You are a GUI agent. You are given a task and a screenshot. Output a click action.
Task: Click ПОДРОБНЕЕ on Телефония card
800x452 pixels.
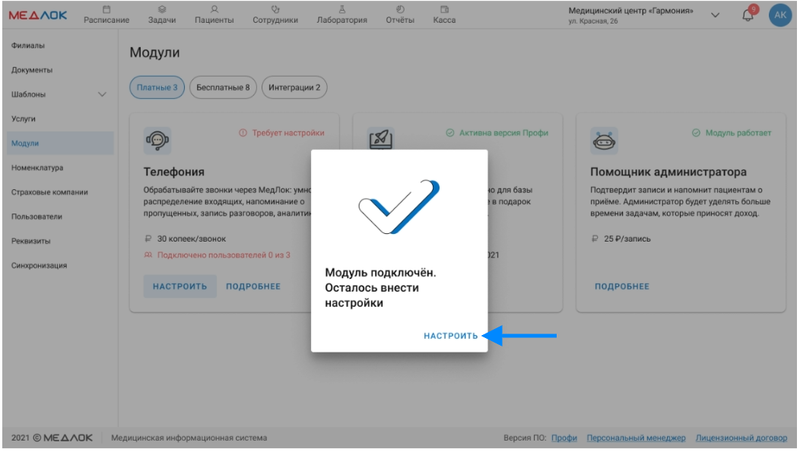click(x=253, y=286)
